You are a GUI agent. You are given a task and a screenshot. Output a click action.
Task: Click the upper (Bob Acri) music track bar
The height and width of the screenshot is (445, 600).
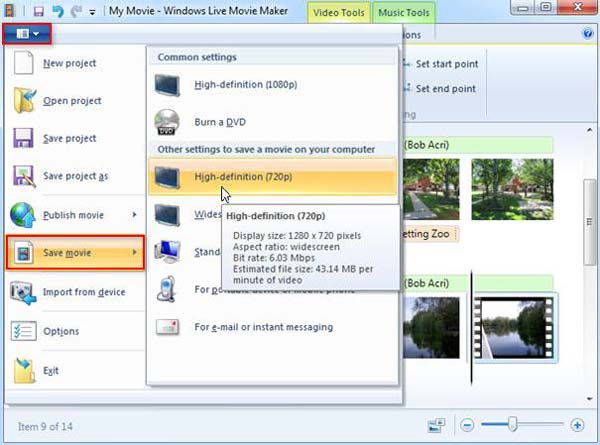click(x=478, y=145)
